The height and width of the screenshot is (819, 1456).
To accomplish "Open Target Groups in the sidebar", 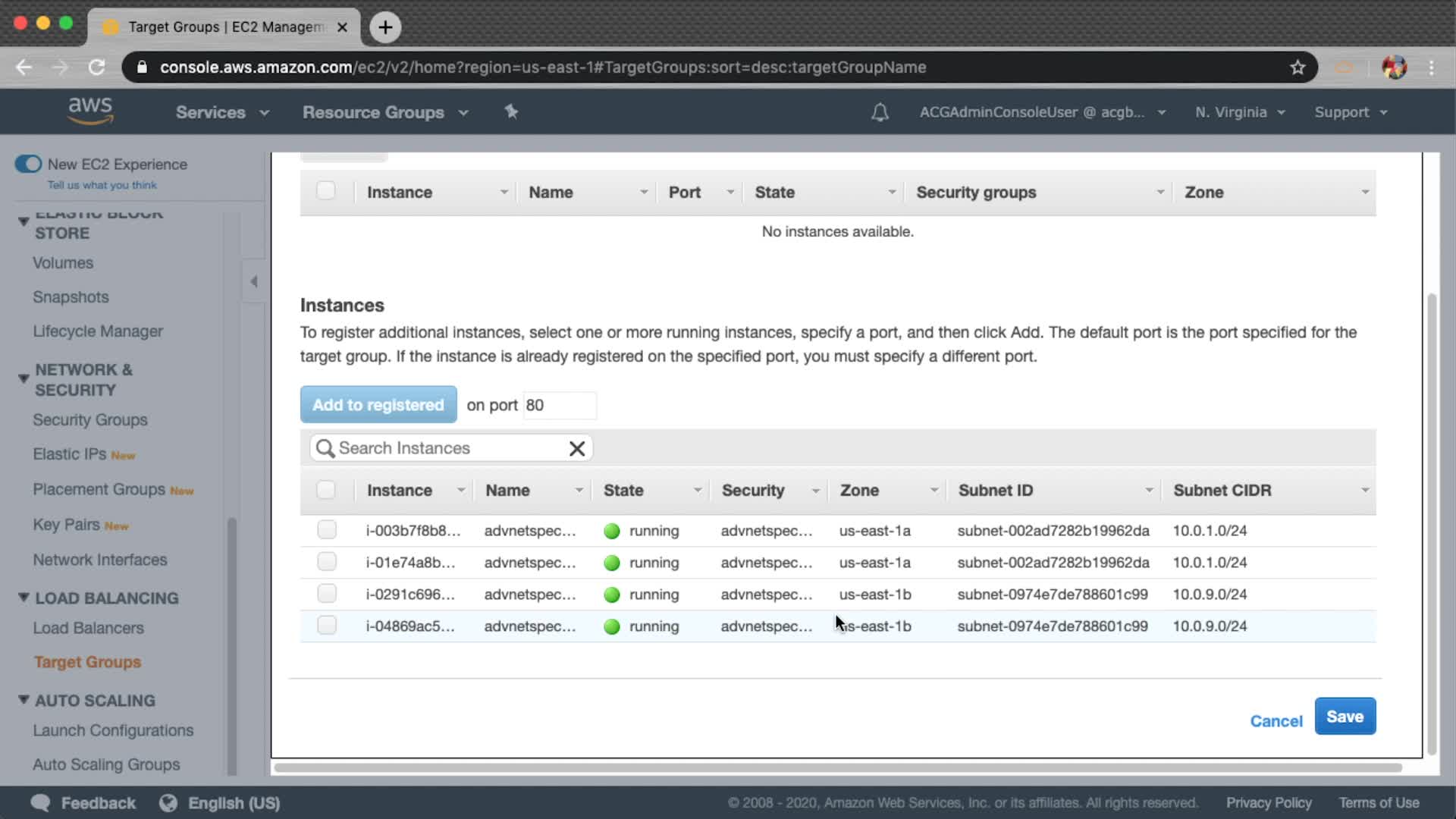I will point(87,662).
